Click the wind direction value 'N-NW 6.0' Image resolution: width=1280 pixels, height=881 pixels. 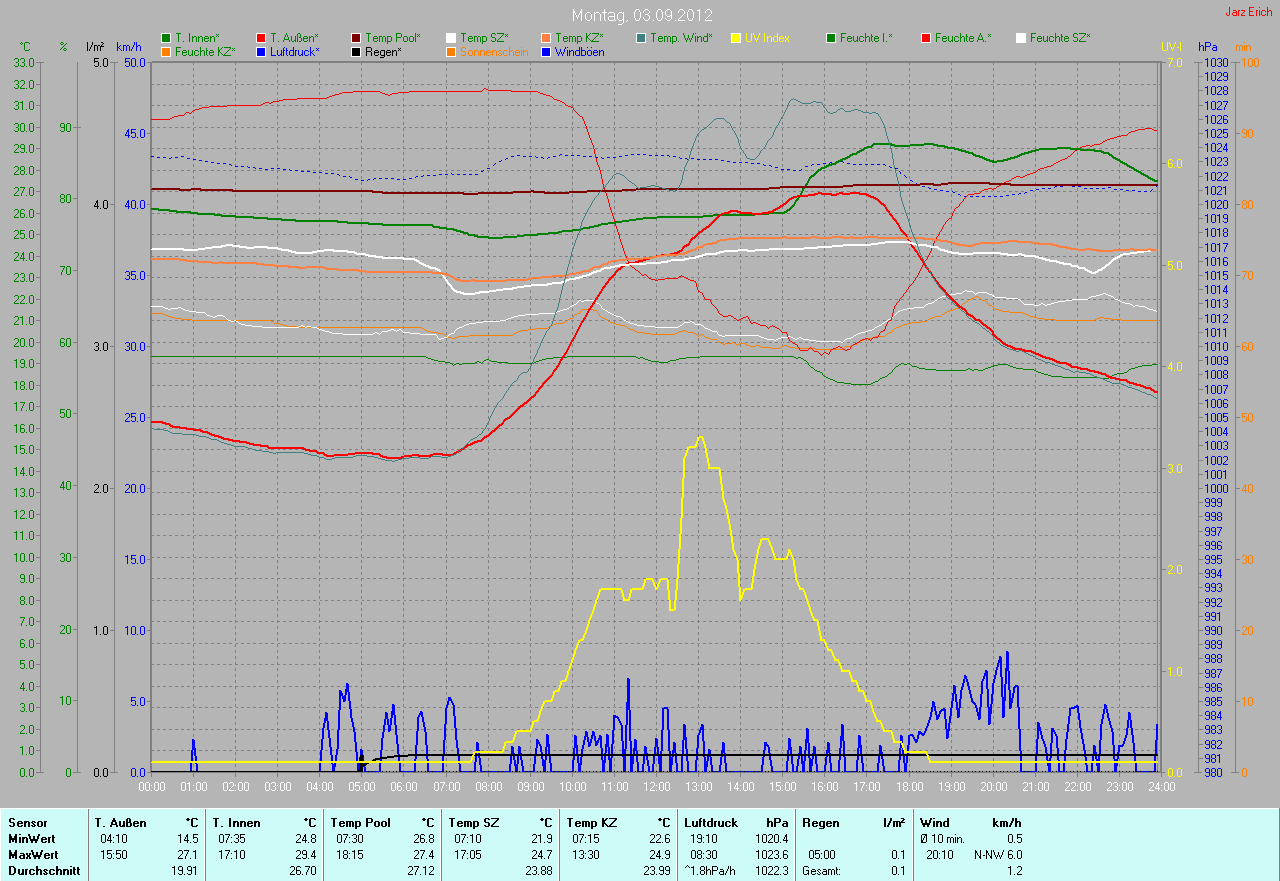998,855
